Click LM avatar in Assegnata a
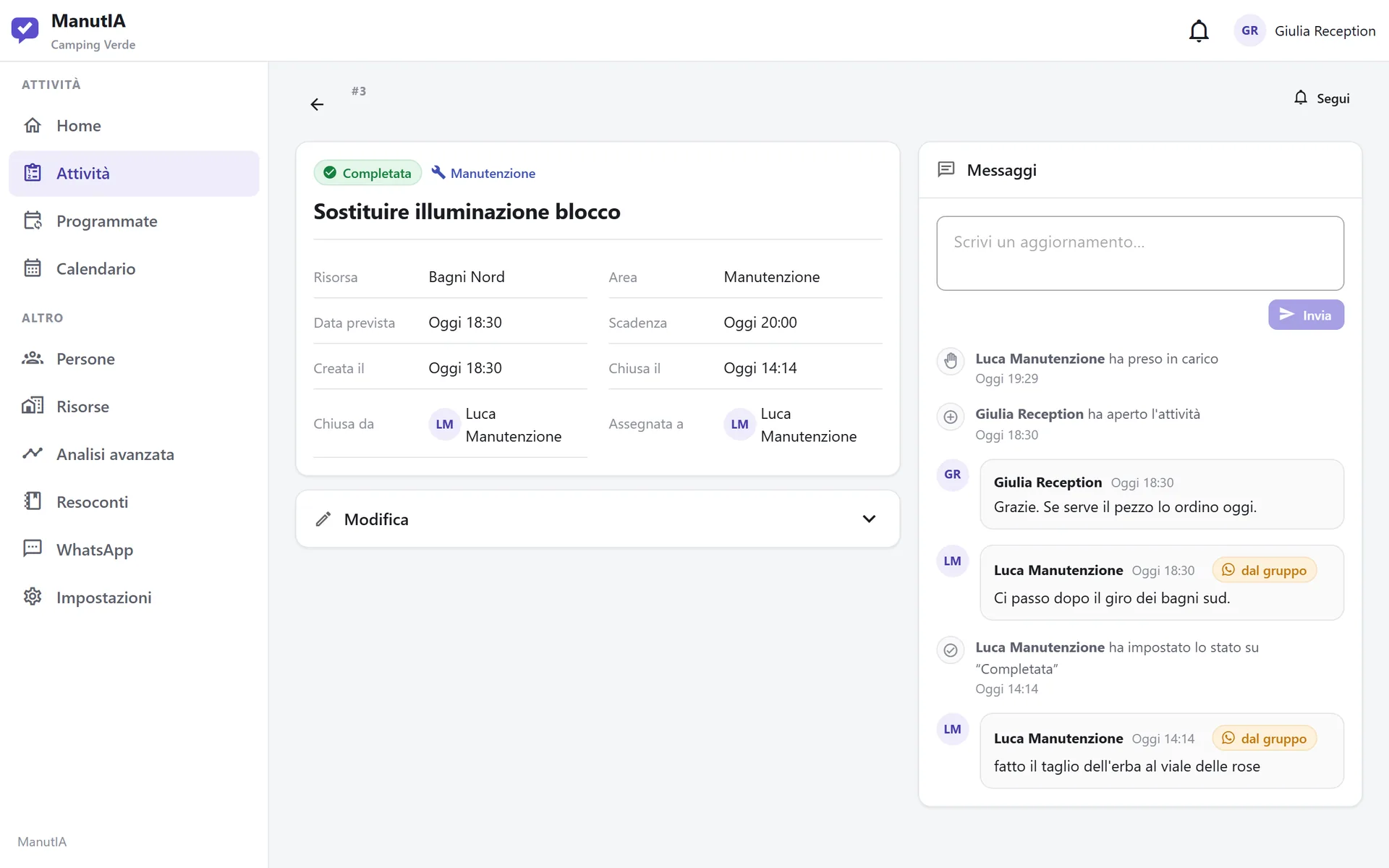This screenshot has width=1389, height=868. [x=739, y=425]
